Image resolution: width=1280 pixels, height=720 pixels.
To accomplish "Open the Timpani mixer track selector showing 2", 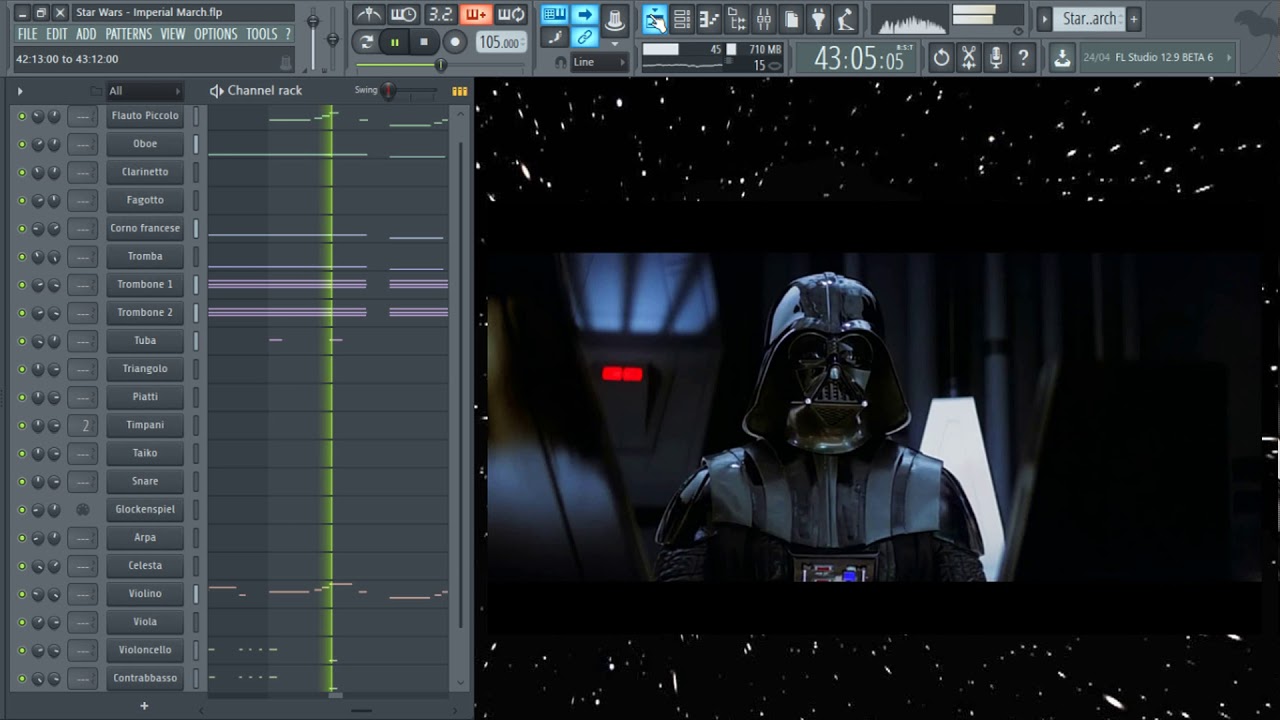I will point(83,425).
